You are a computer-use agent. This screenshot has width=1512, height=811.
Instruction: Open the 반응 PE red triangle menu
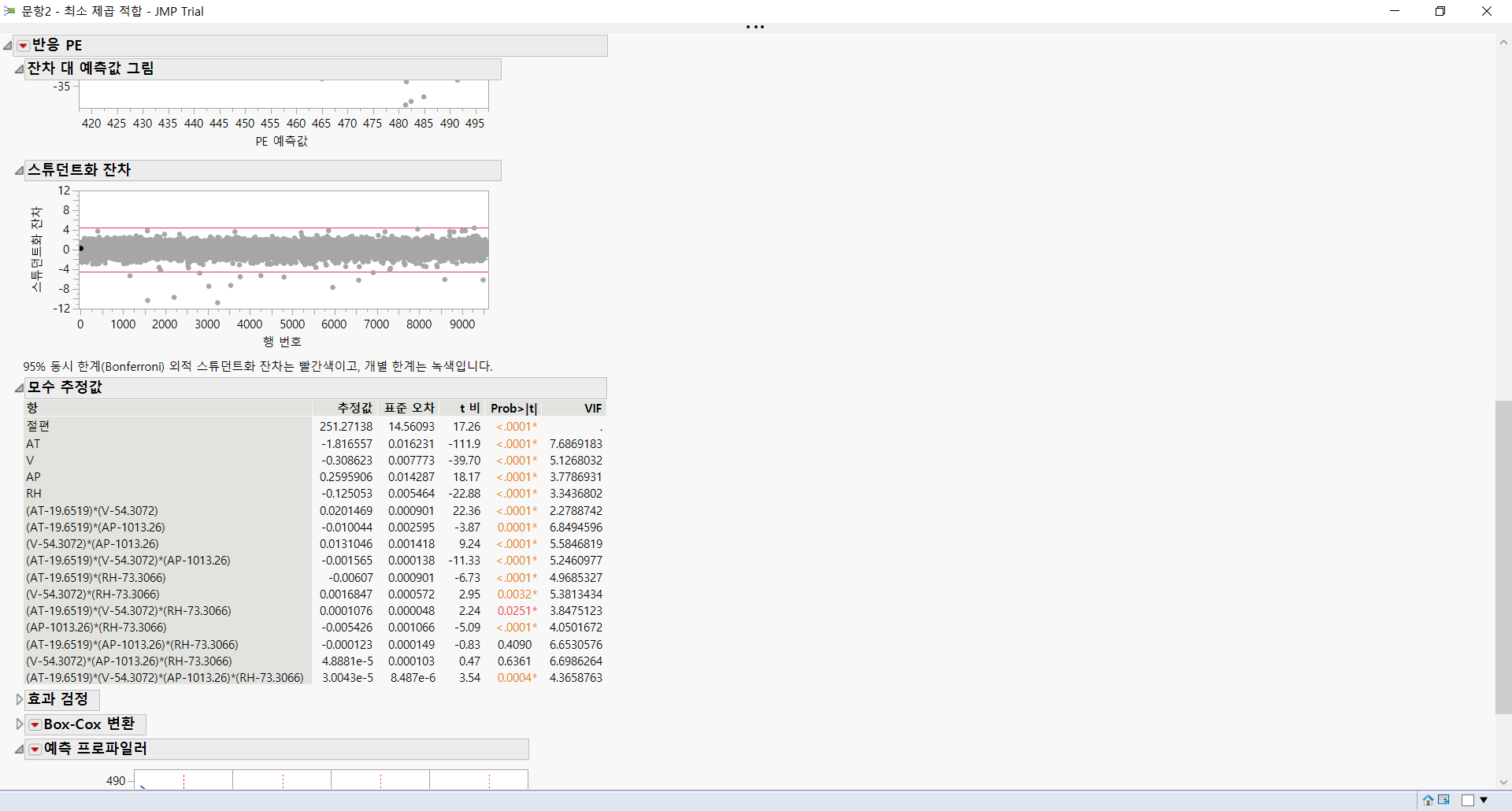click(24, 46)
